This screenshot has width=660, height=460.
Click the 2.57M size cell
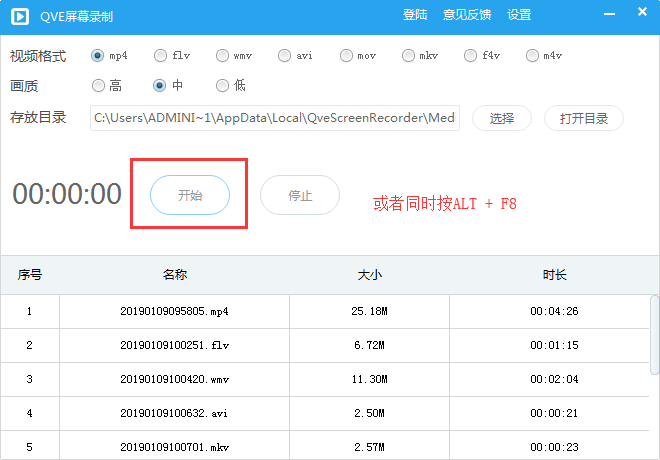pos(370,447)
